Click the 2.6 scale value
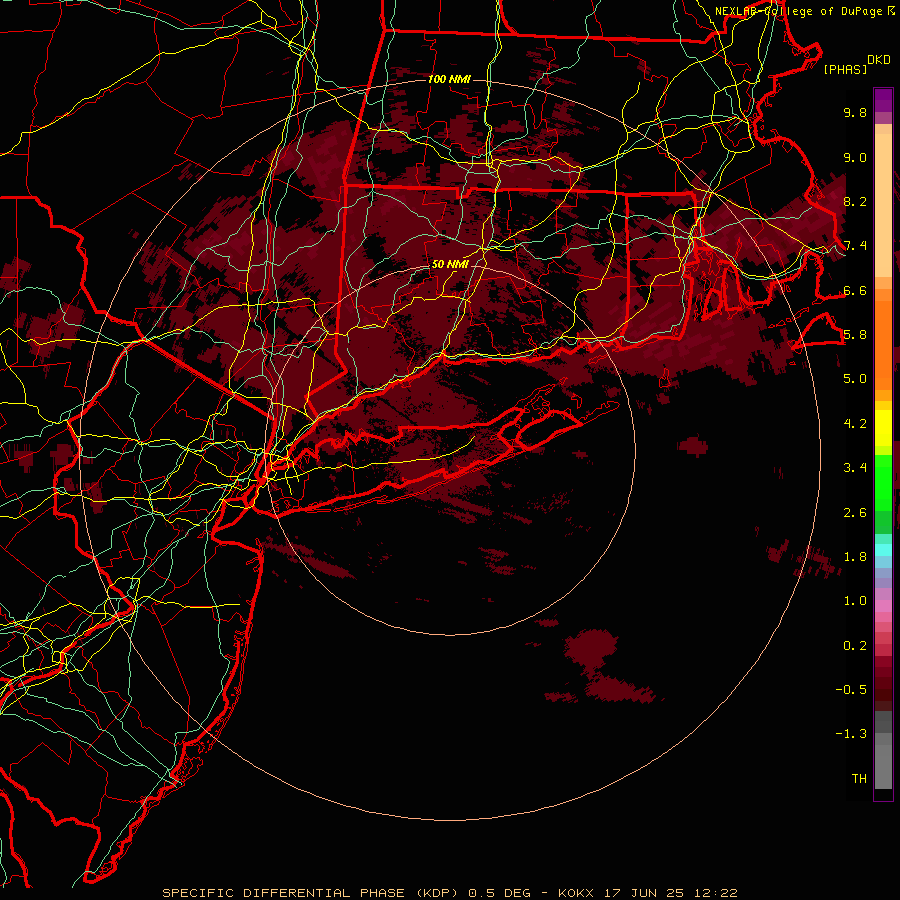This screenshot has height=900, width=900. click(x=855, y=513)
